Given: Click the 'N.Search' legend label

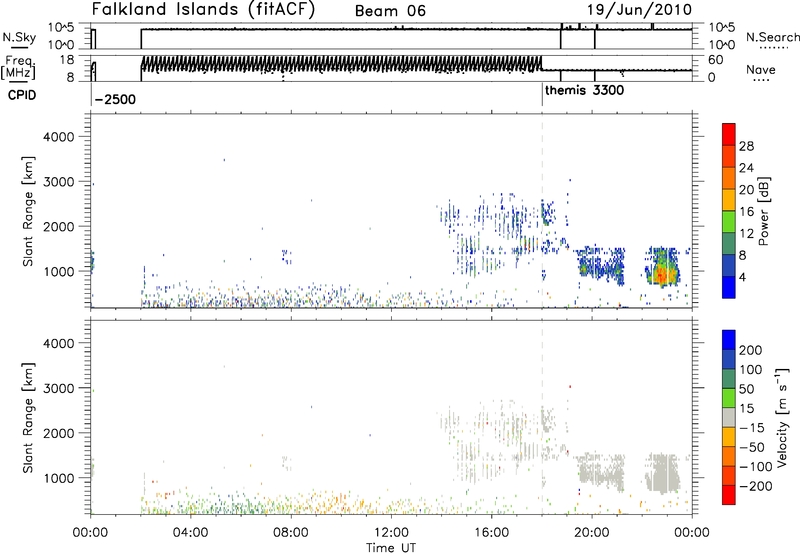Looking at the screenshot, I should (x=772, y=37).
